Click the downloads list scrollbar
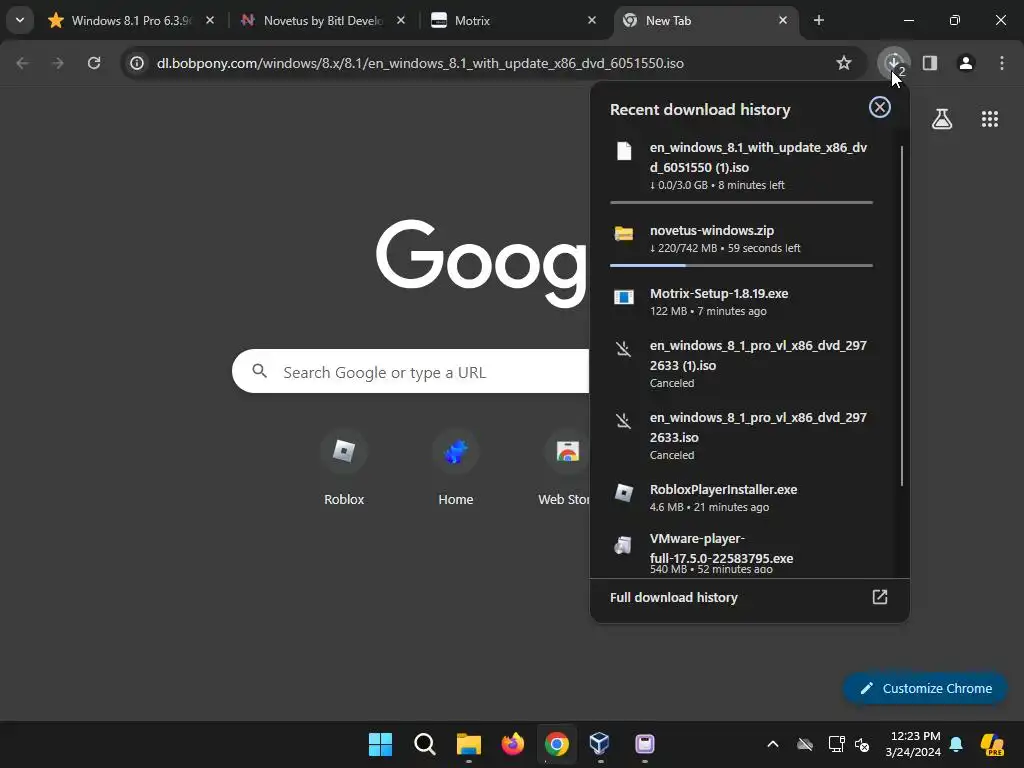 (x=902, y=315)
